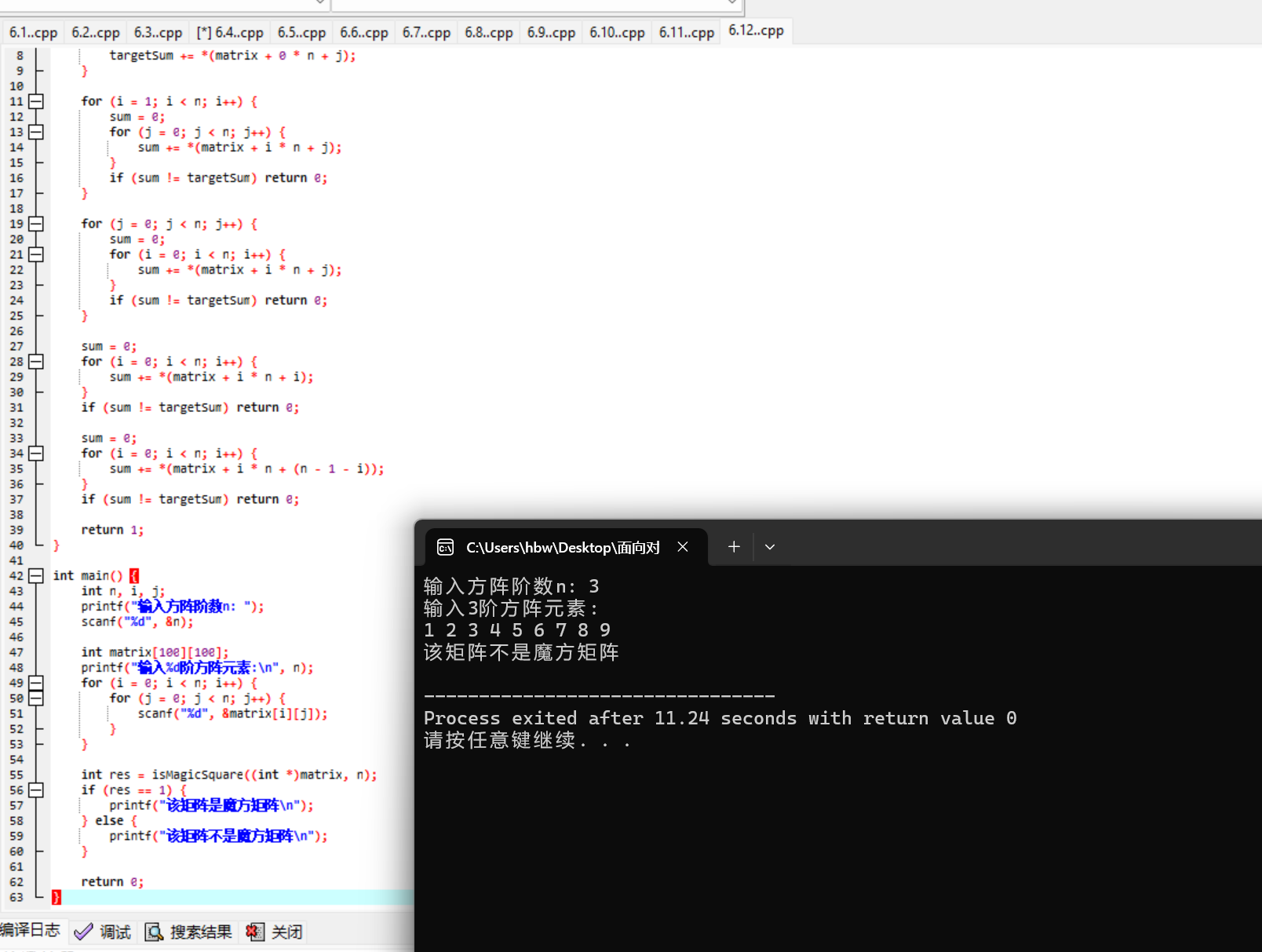Click the 'targetSum += *(matrix + 0 * n + j);' line
The height and width of the screenshot is (952, 1262).
(x=232, y=56)
